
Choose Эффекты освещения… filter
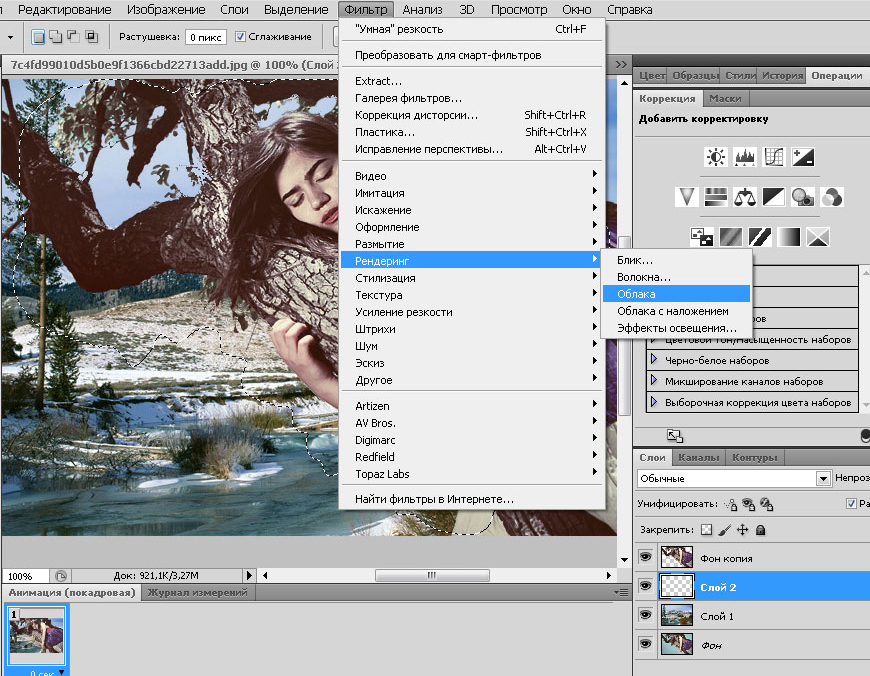click(676, 329)
